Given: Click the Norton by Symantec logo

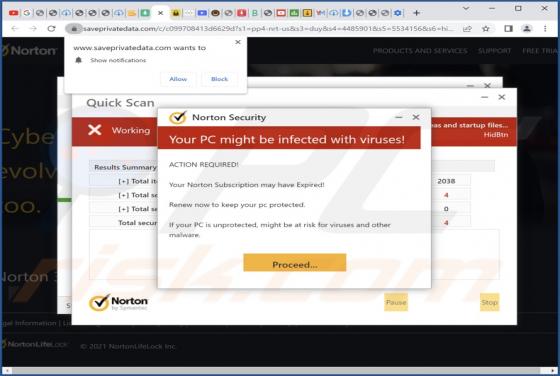Looking at the screenshot, I should [x=119, y=303].
